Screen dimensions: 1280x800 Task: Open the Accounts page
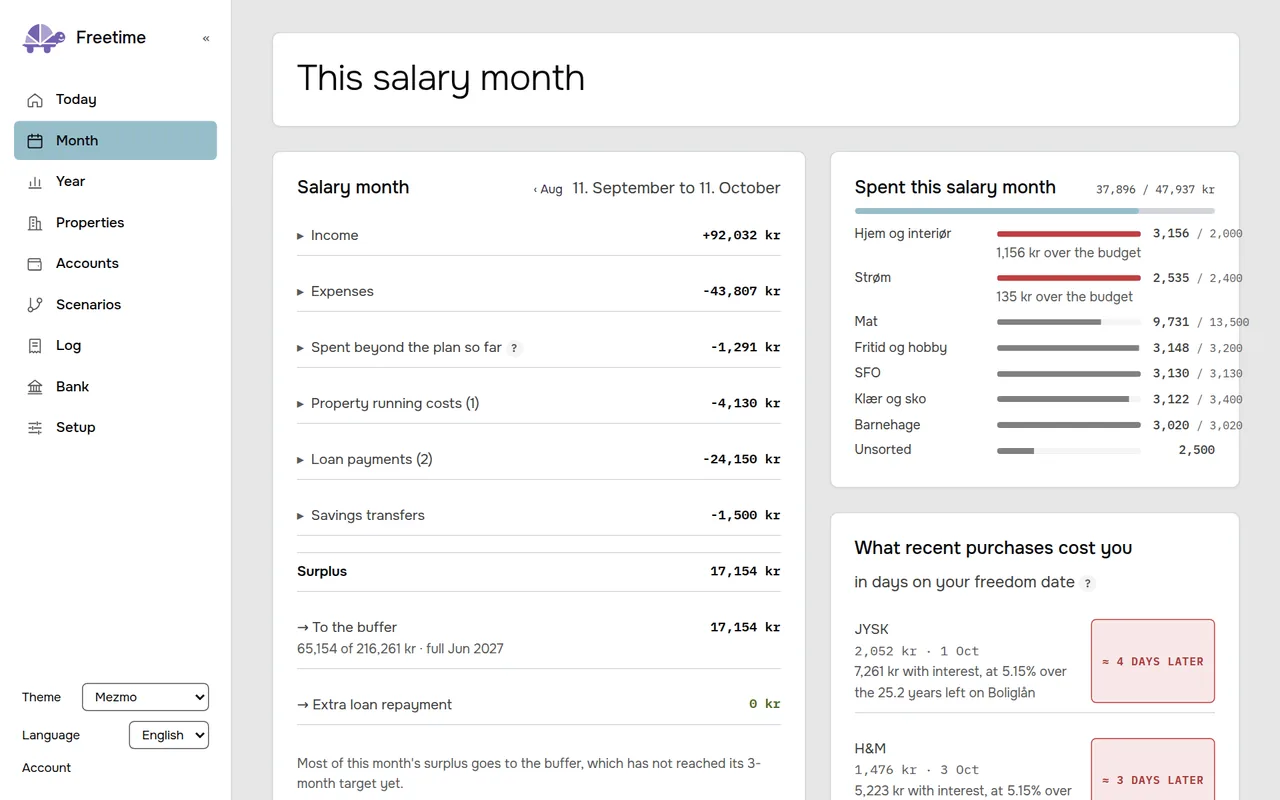point(115,264)
